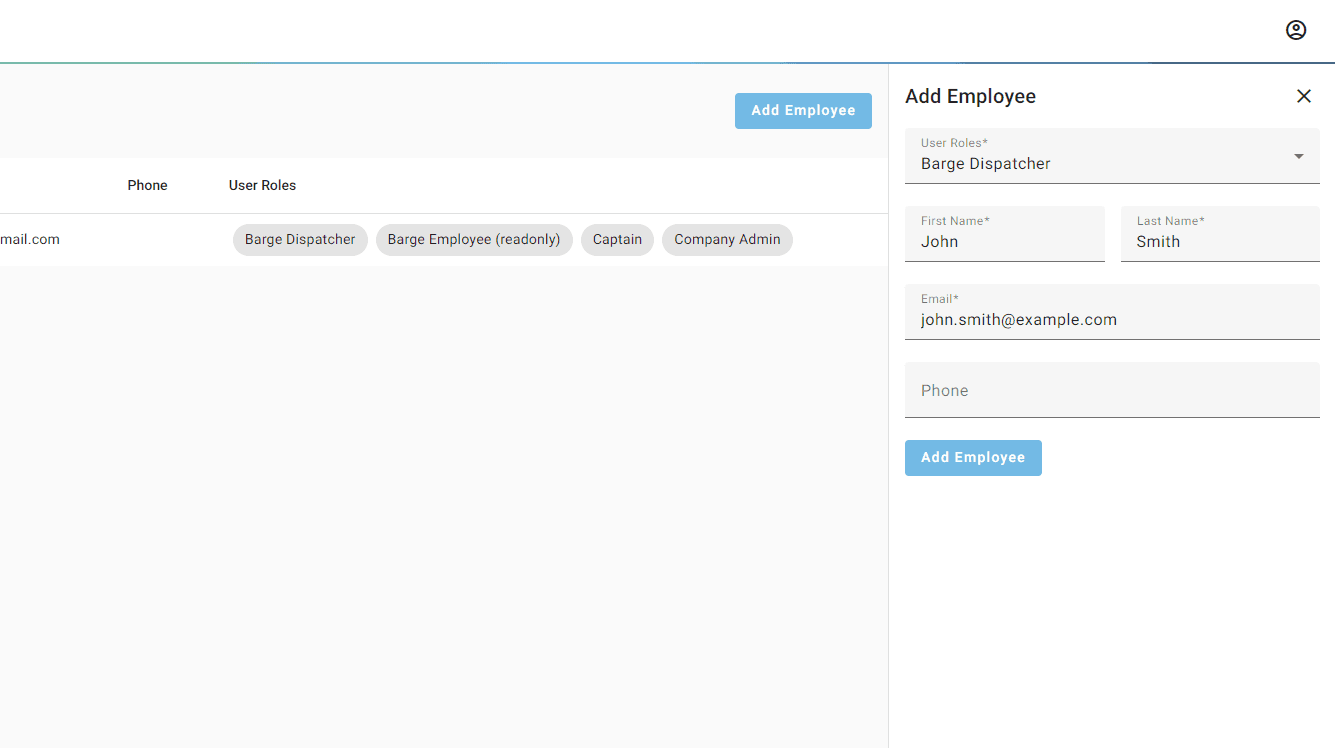
Task: Expand the User Roles dropdown arrow
Action: coord(1299,156)
